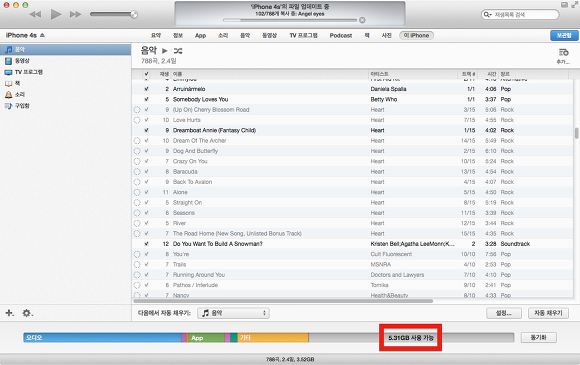The image size is (580, 365).
Task: Toggle checkbox for Barracuda
Action: [x=146, y=172]
